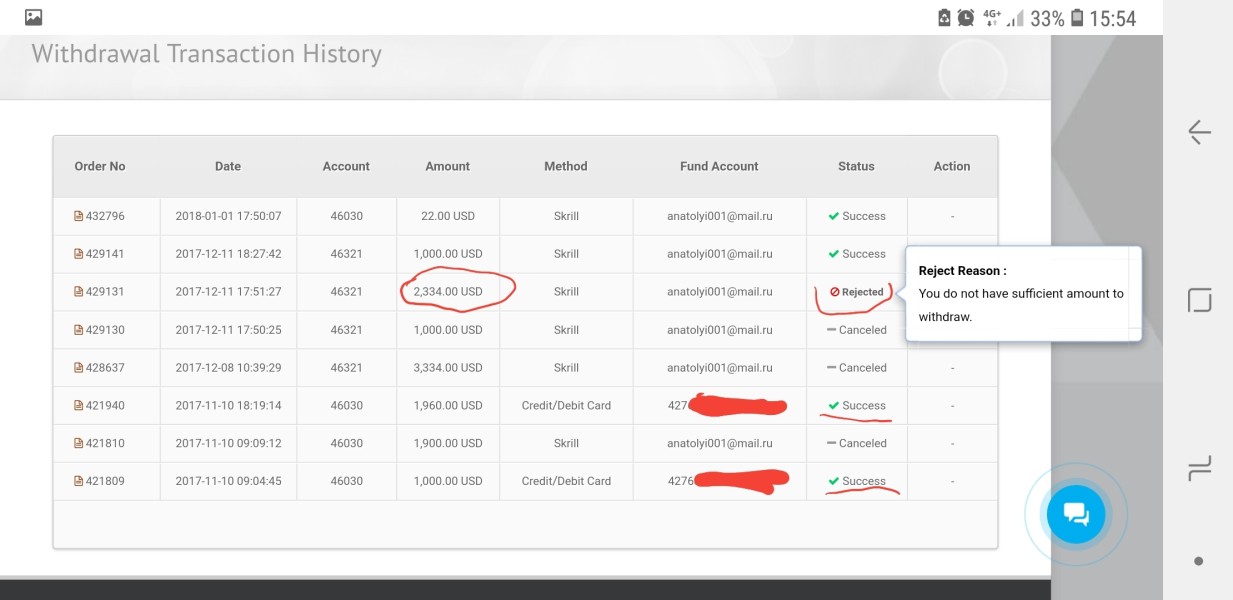Select the 2,334.00 USD amount cell
This screenshot has height=600, width=1233.
448,292
